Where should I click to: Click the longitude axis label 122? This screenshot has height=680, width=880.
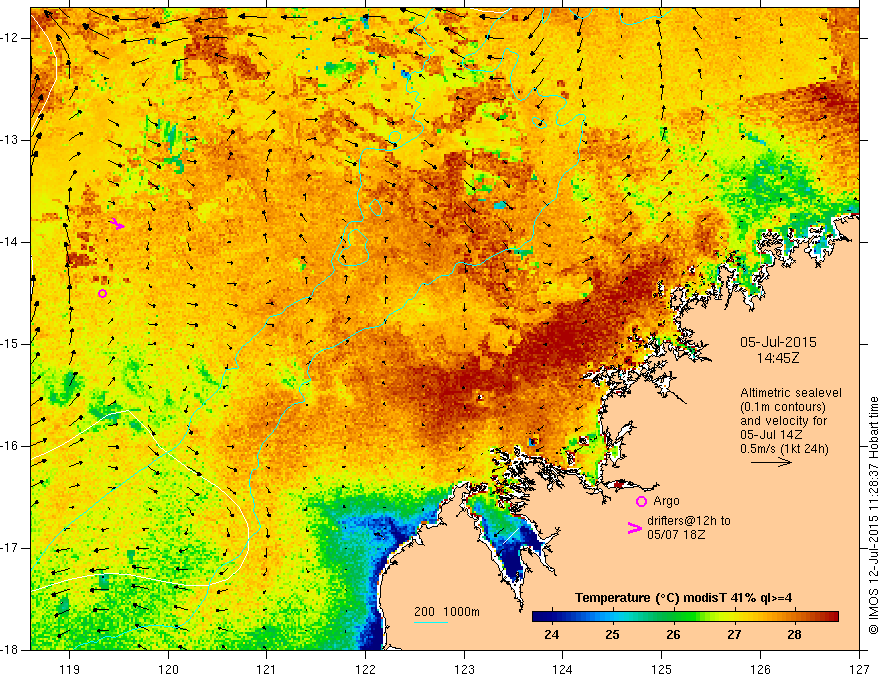365,669
